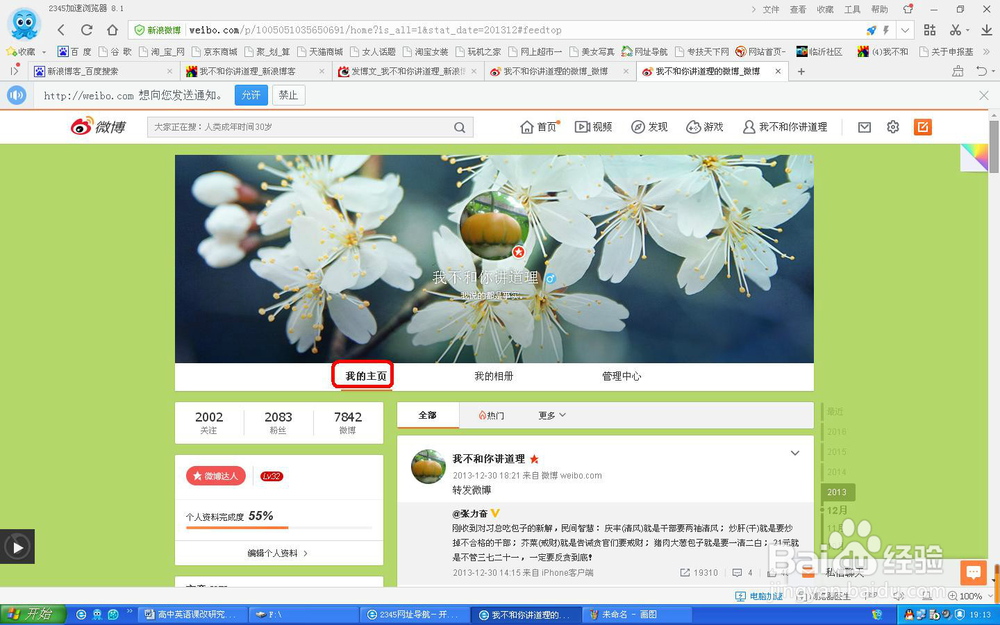The image size is (1000, 625).
Task: Click the 微博达人 badge
Action: click(x=216, y=476)
